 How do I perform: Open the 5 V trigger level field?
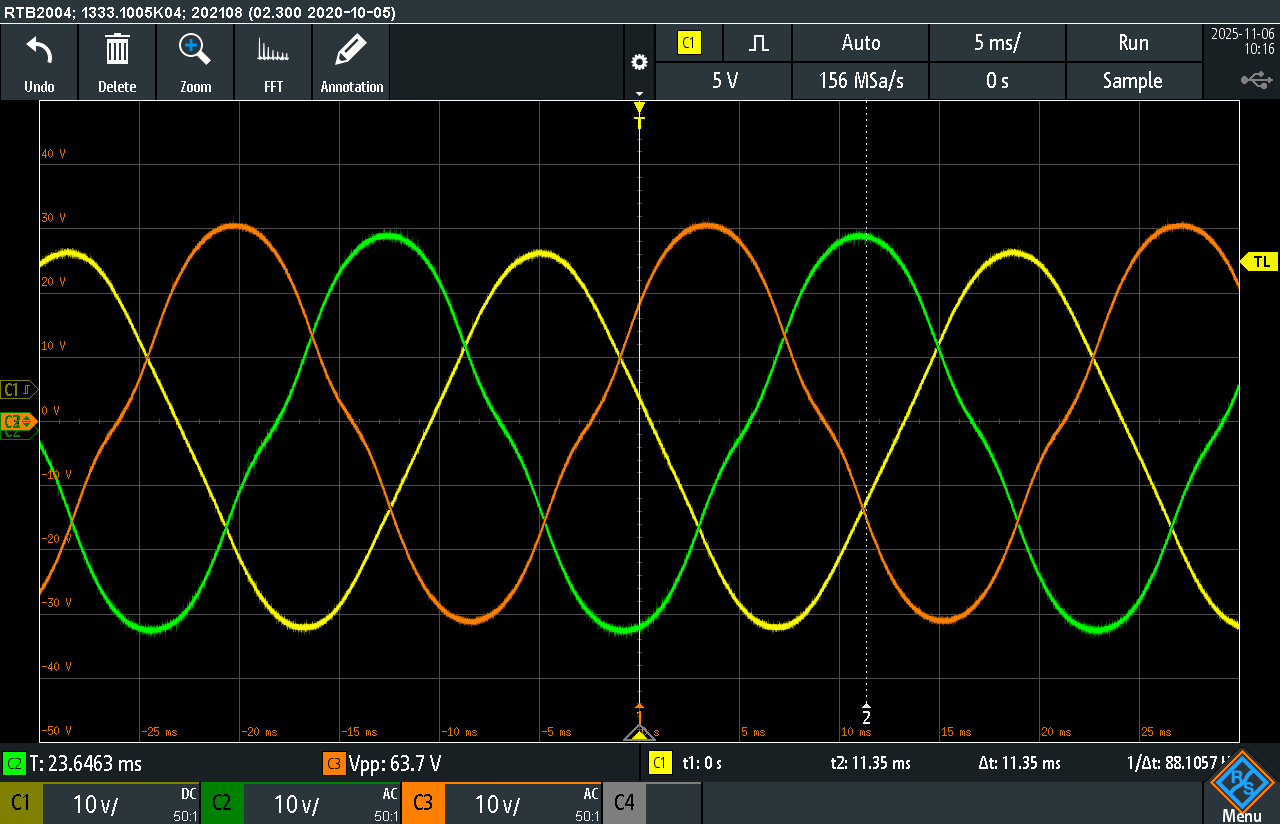click(724, 81)
